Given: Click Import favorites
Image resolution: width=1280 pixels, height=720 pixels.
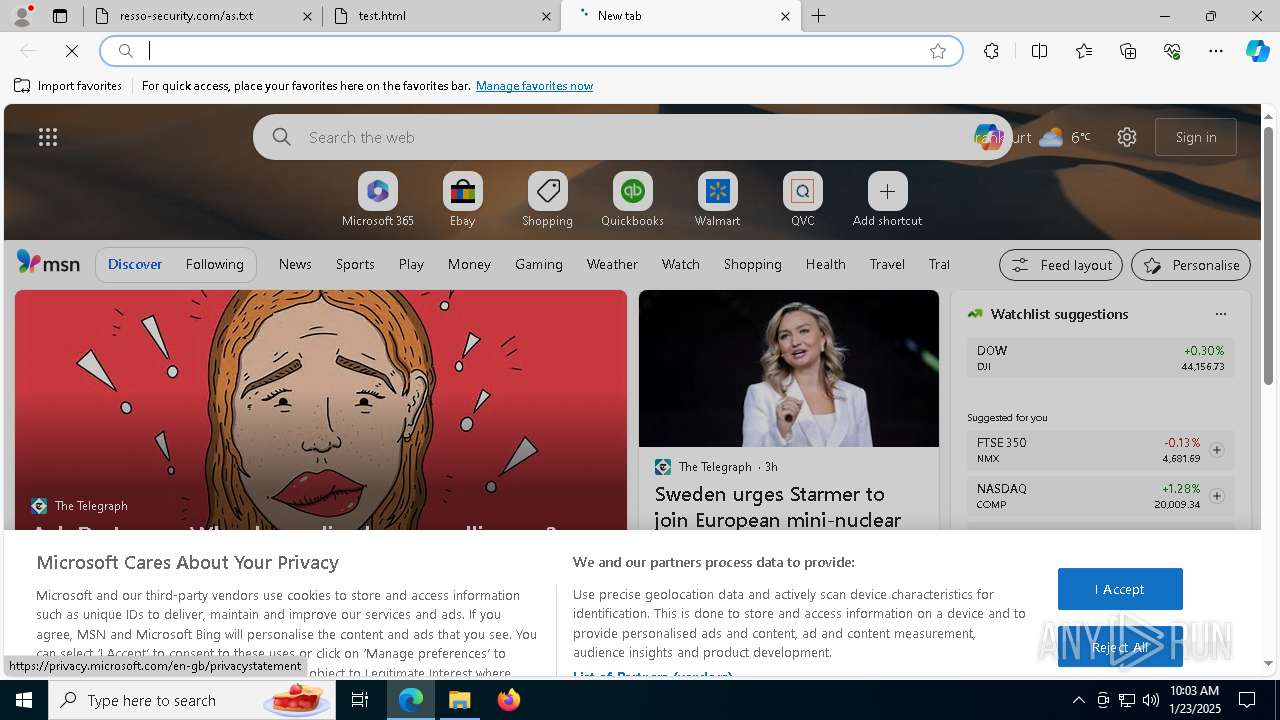Looking at the screenshot, I should (x=68, y=86).
